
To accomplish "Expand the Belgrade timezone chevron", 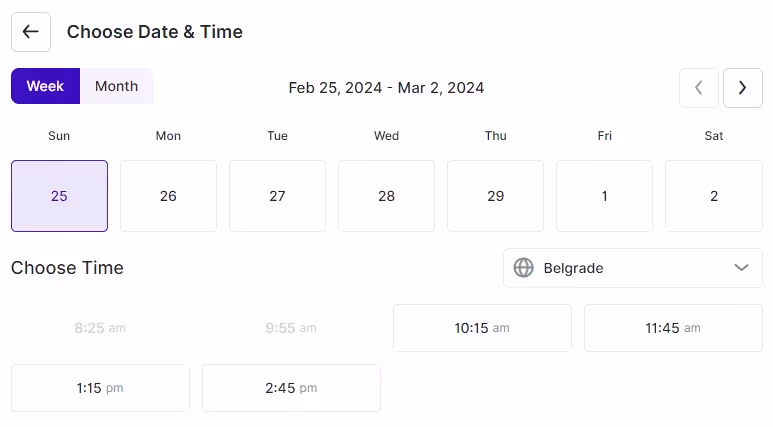I will (741, 268).
